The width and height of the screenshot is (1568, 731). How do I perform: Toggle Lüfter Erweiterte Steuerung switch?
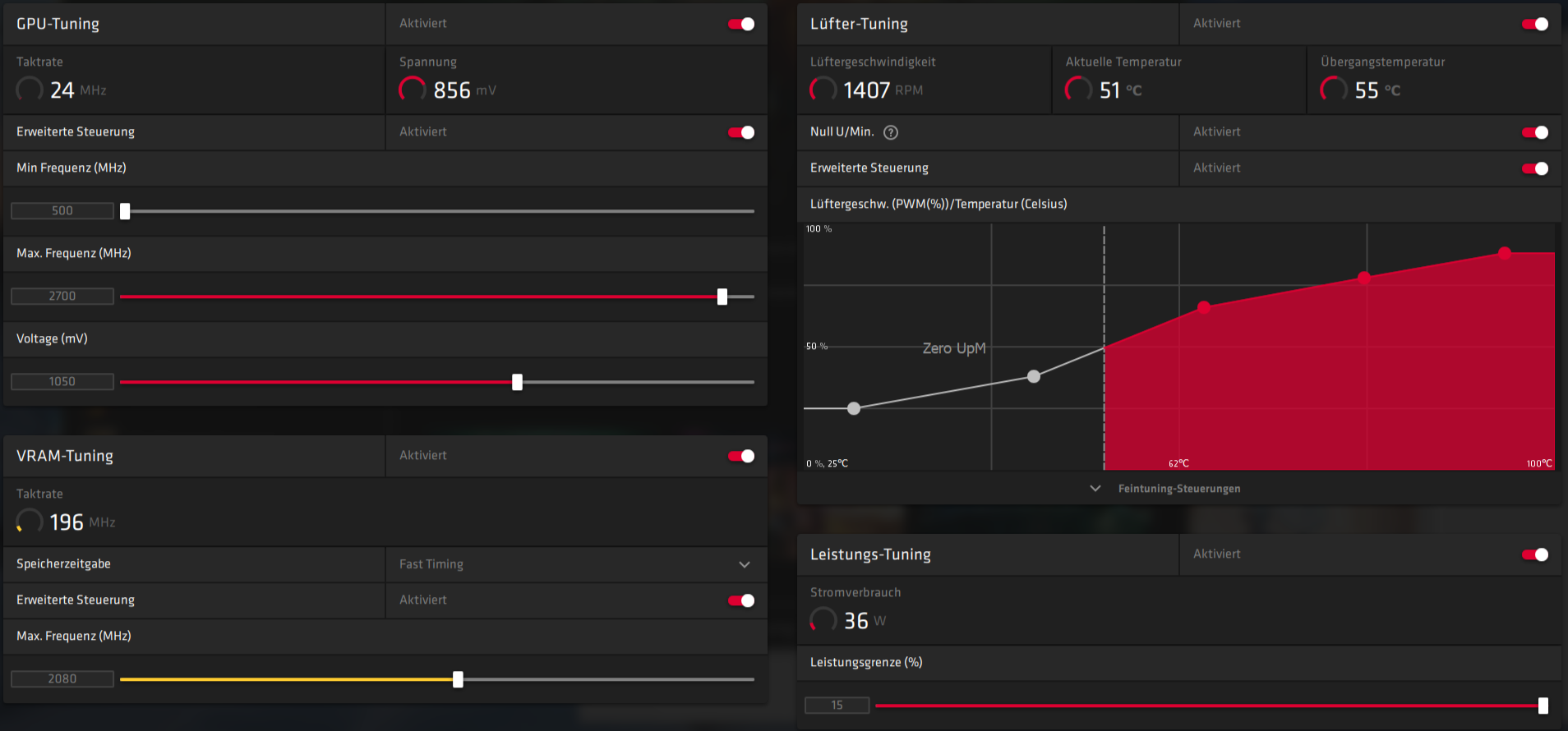(x=1535, y=168)
